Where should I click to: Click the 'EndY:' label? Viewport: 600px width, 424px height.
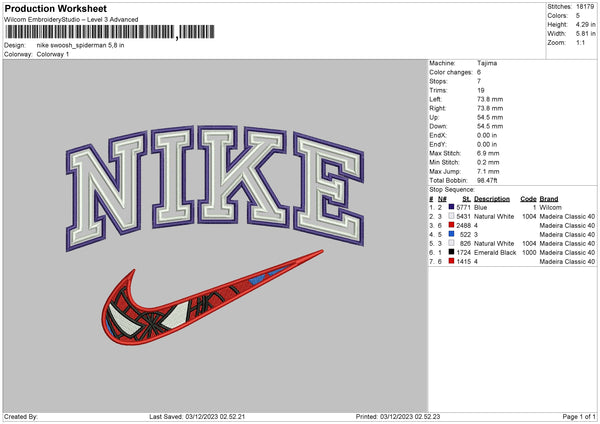tap(438, 144)
